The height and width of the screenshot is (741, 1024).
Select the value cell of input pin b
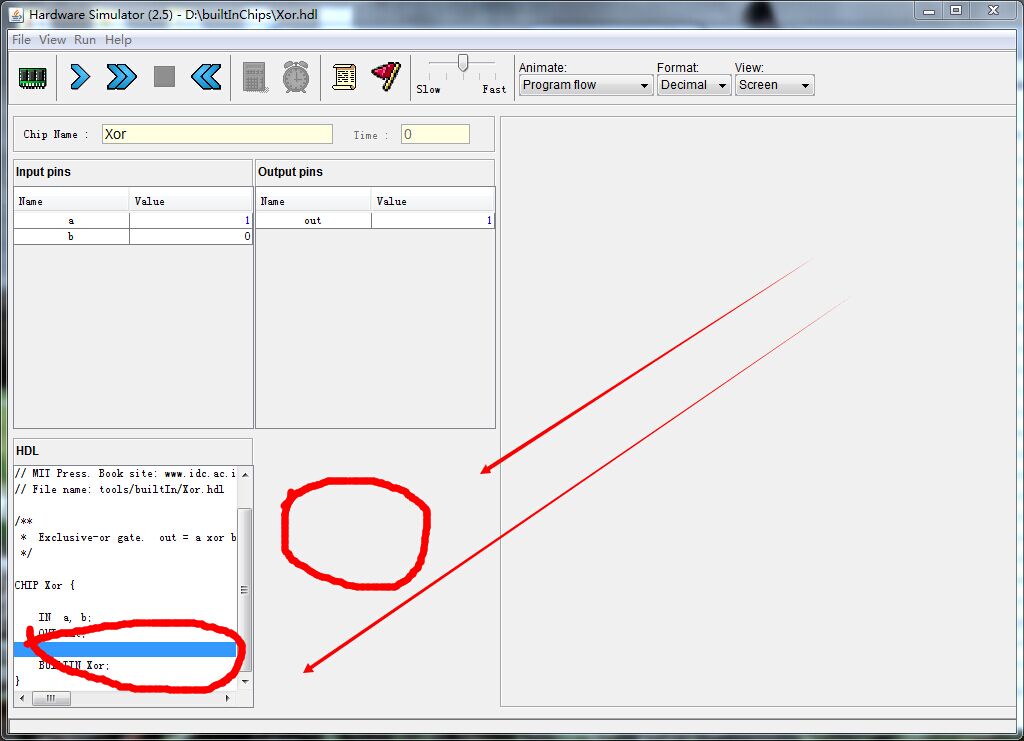(190, 237)
